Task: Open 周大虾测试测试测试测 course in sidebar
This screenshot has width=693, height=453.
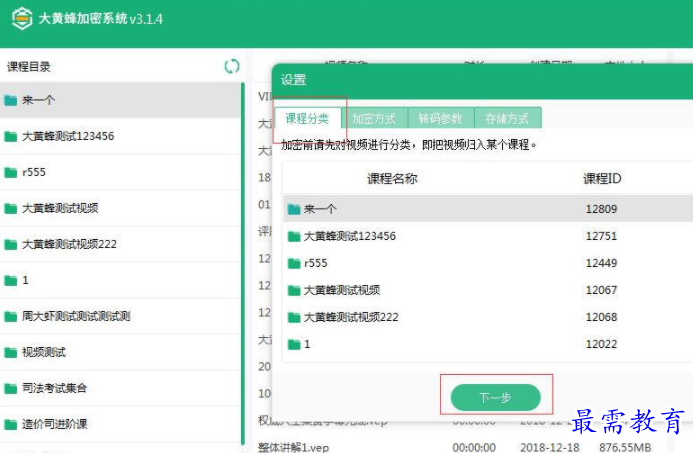Action: (x=76, y=316)
